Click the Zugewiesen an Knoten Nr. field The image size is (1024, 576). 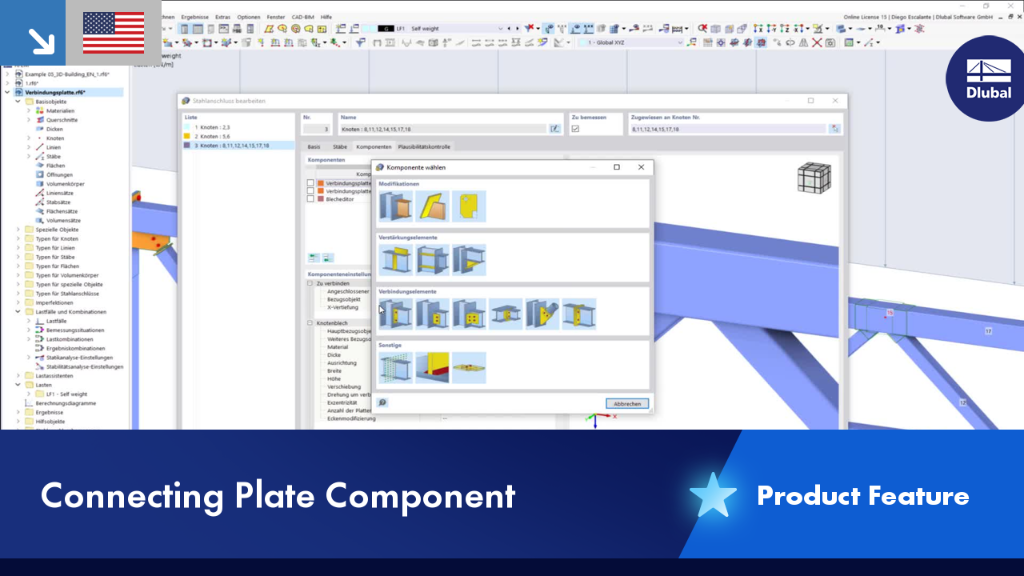728,129
